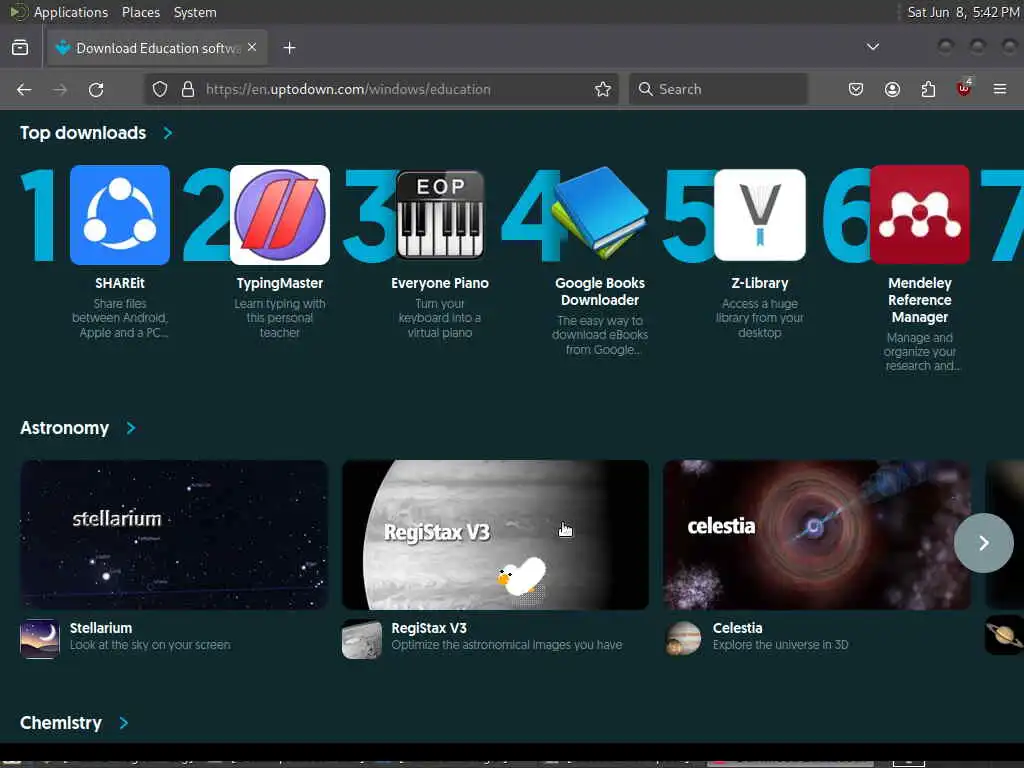
Task: Click the site security padlock icon
Action: pos(188,89)
